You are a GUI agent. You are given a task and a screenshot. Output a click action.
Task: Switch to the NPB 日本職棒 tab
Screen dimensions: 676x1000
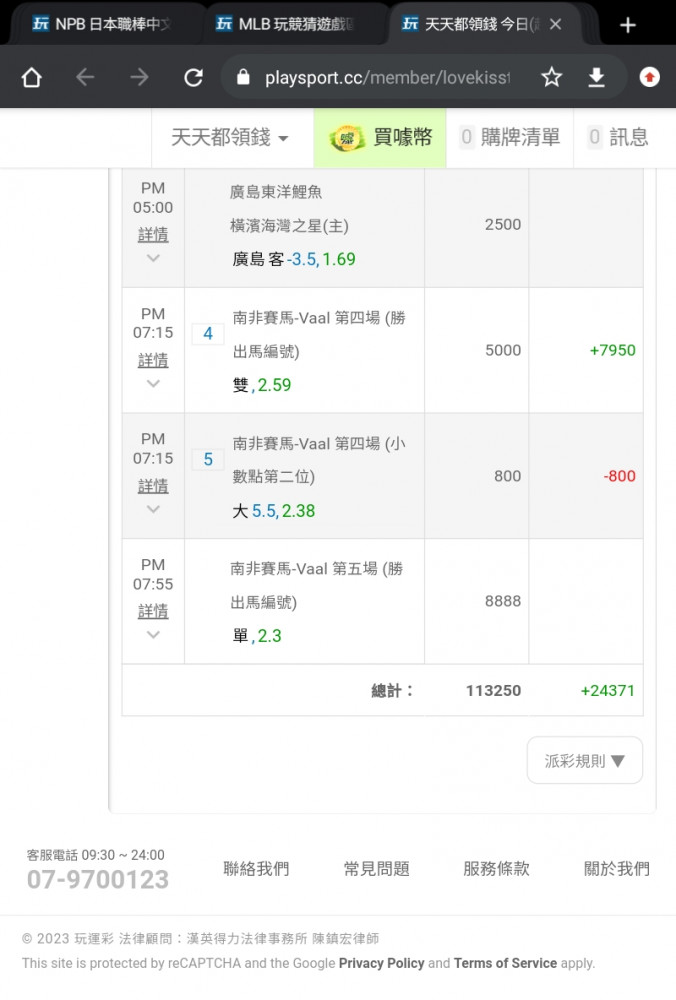click(x=102, y=24)
